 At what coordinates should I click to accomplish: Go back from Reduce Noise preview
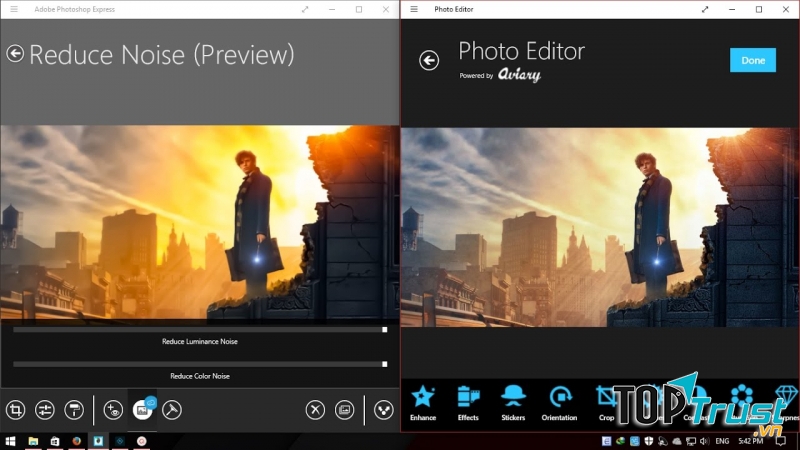click(x=15, y=54)
